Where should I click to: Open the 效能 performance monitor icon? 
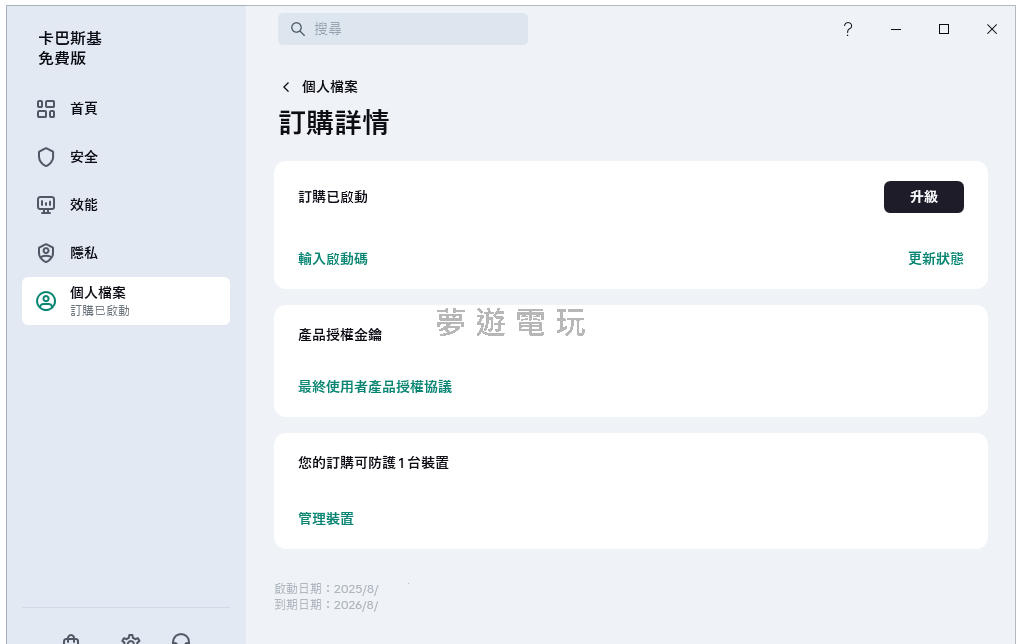(x=46, y=205)
